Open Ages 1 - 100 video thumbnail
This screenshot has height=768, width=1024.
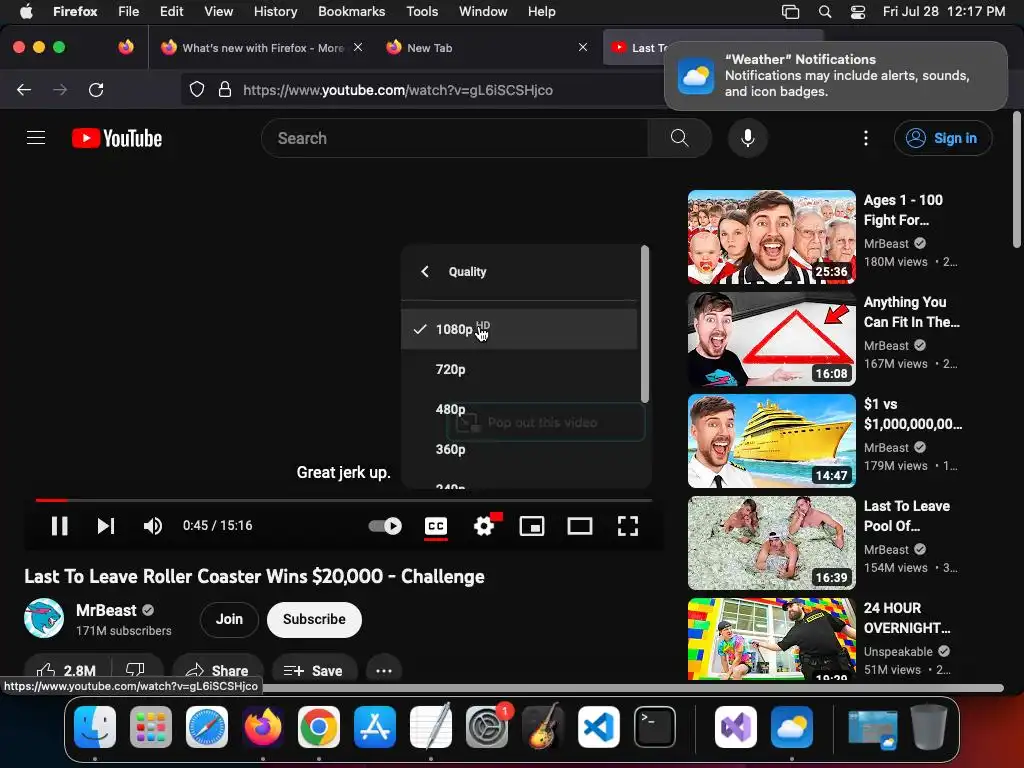tap(771, 237)
